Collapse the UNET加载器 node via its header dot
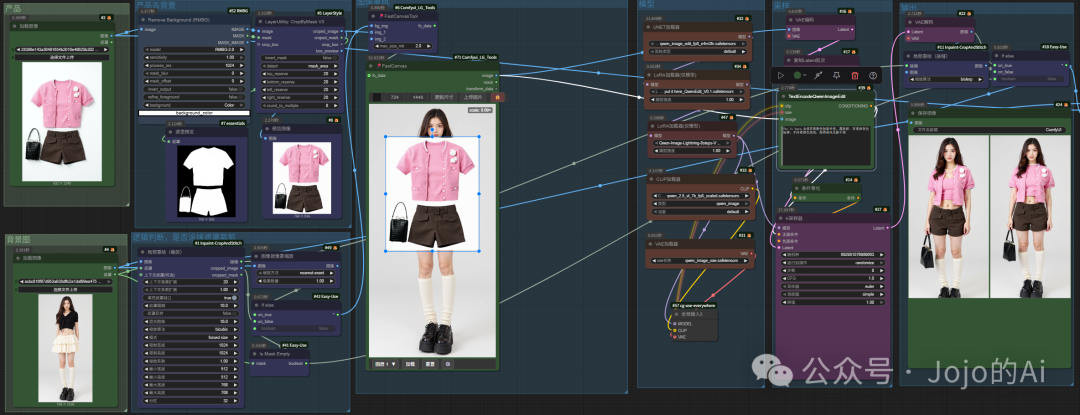This screenshot has width=1080, height=415. click(648, 27)
